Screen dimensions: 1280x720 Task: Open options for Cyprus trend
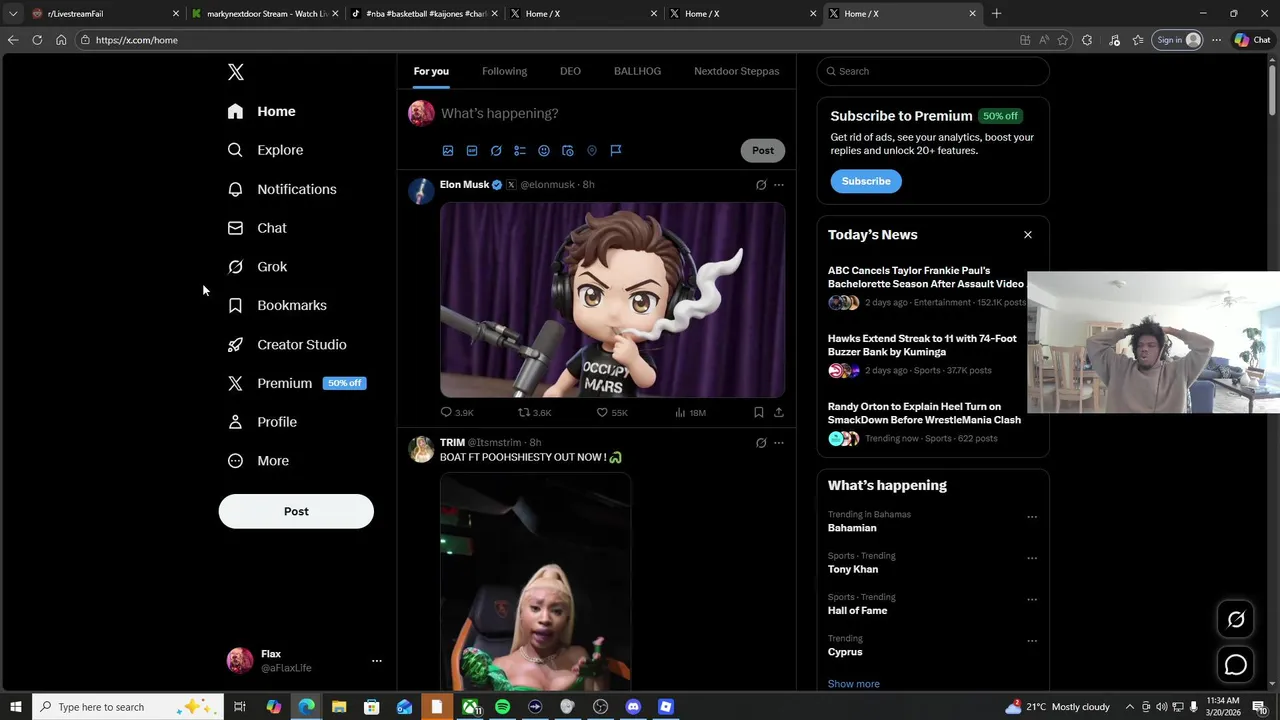coord(1032,641)
